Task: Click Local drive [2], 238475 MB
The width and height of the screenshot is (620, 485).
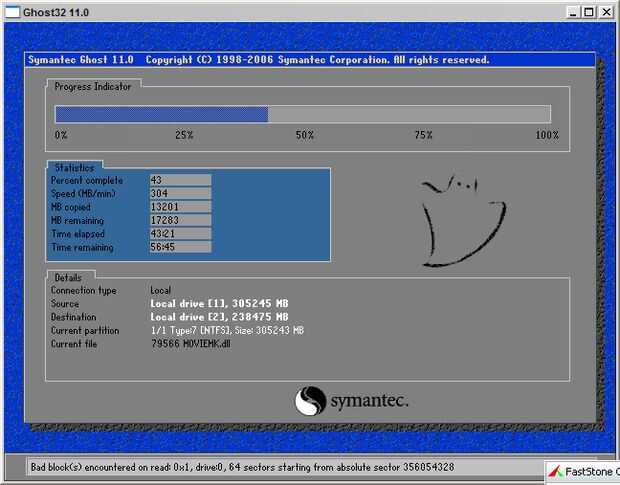Action: [219, 317]
